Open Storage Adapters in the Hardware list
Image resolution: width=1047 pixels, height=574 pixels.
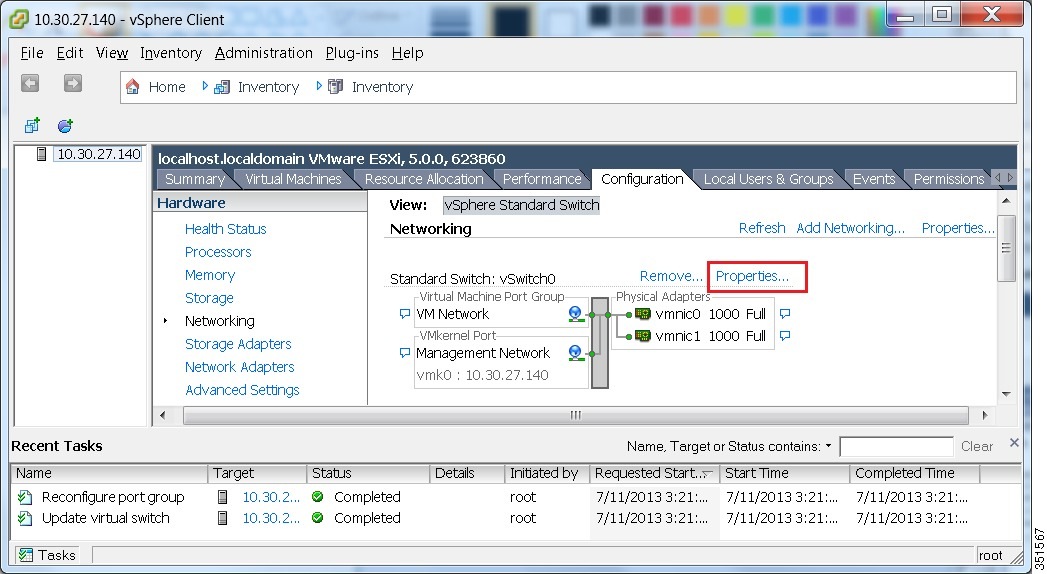pyautogui.click(x=238, y=344)
